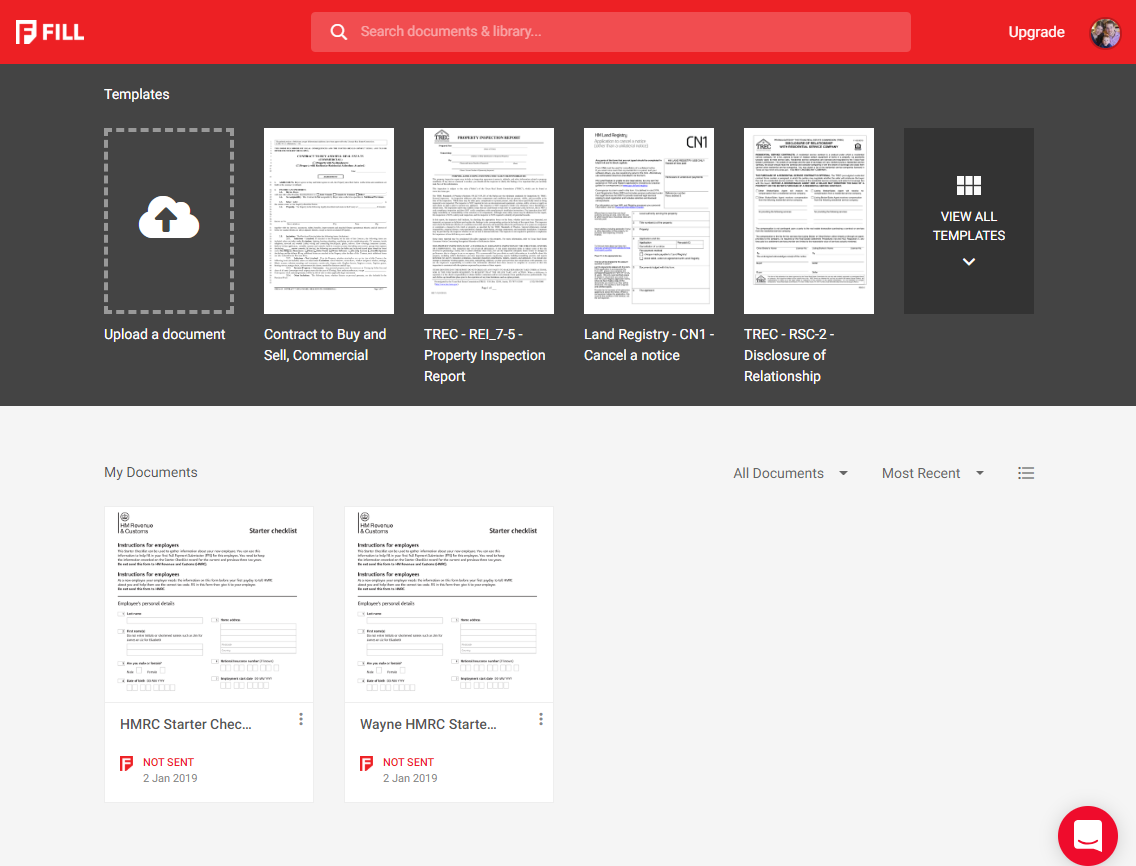Expand templates with the chevron down arrow
This screenshot has height=866, width=1136.
(x=969, y=262)
